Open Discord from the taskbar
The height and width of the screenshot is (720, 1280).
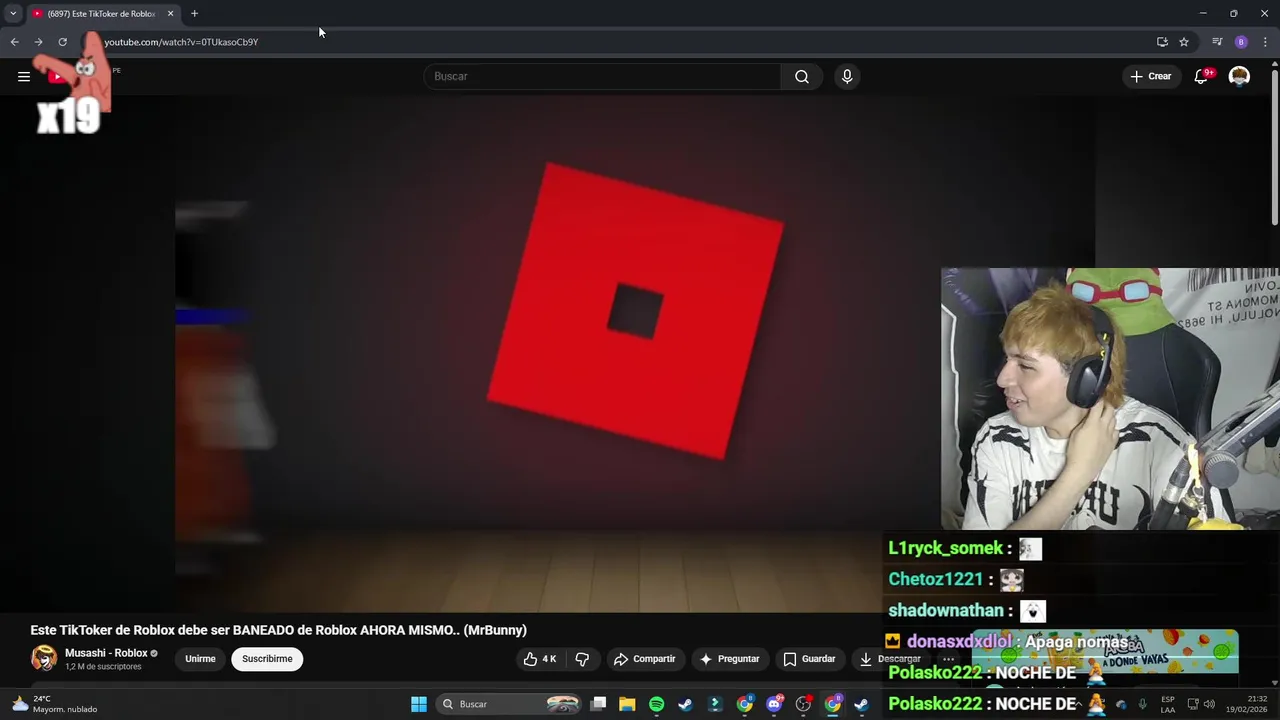(x=774, y=704)
